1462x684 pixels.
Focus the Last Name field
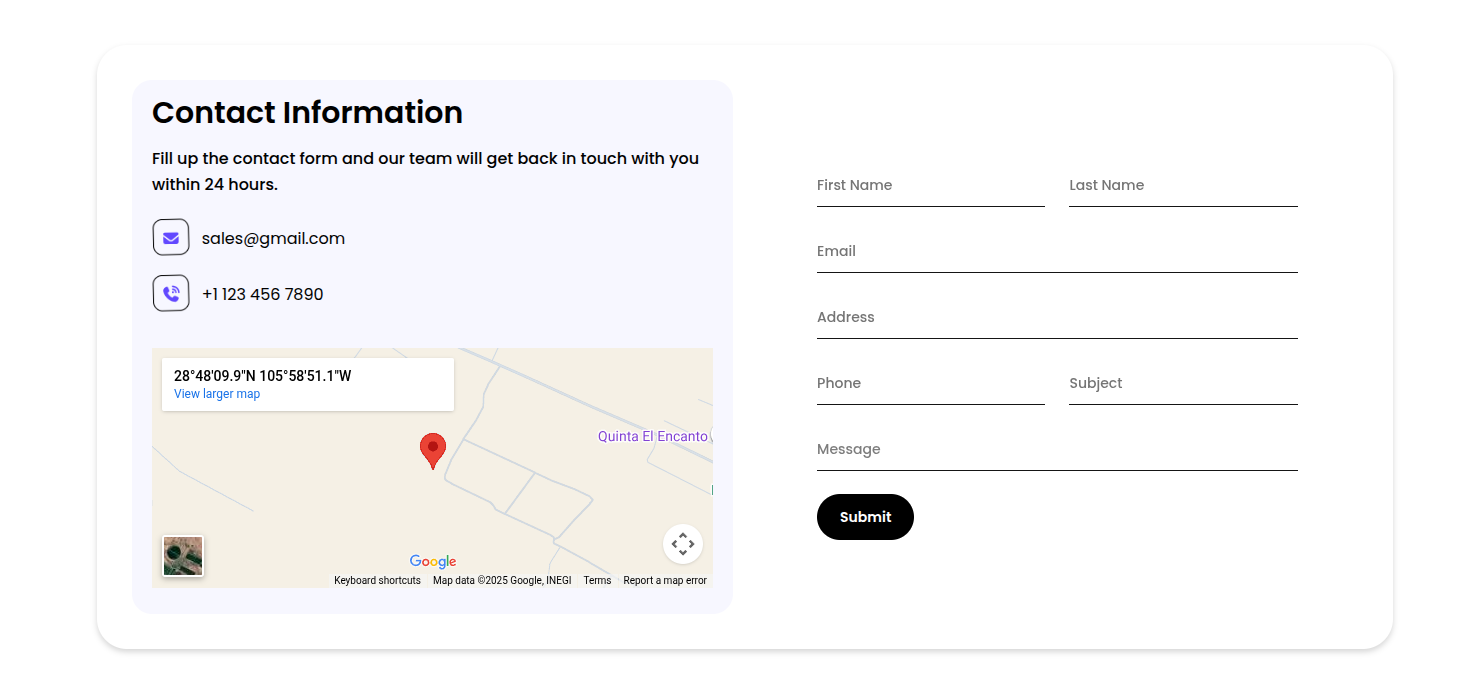pos(1183,186)
